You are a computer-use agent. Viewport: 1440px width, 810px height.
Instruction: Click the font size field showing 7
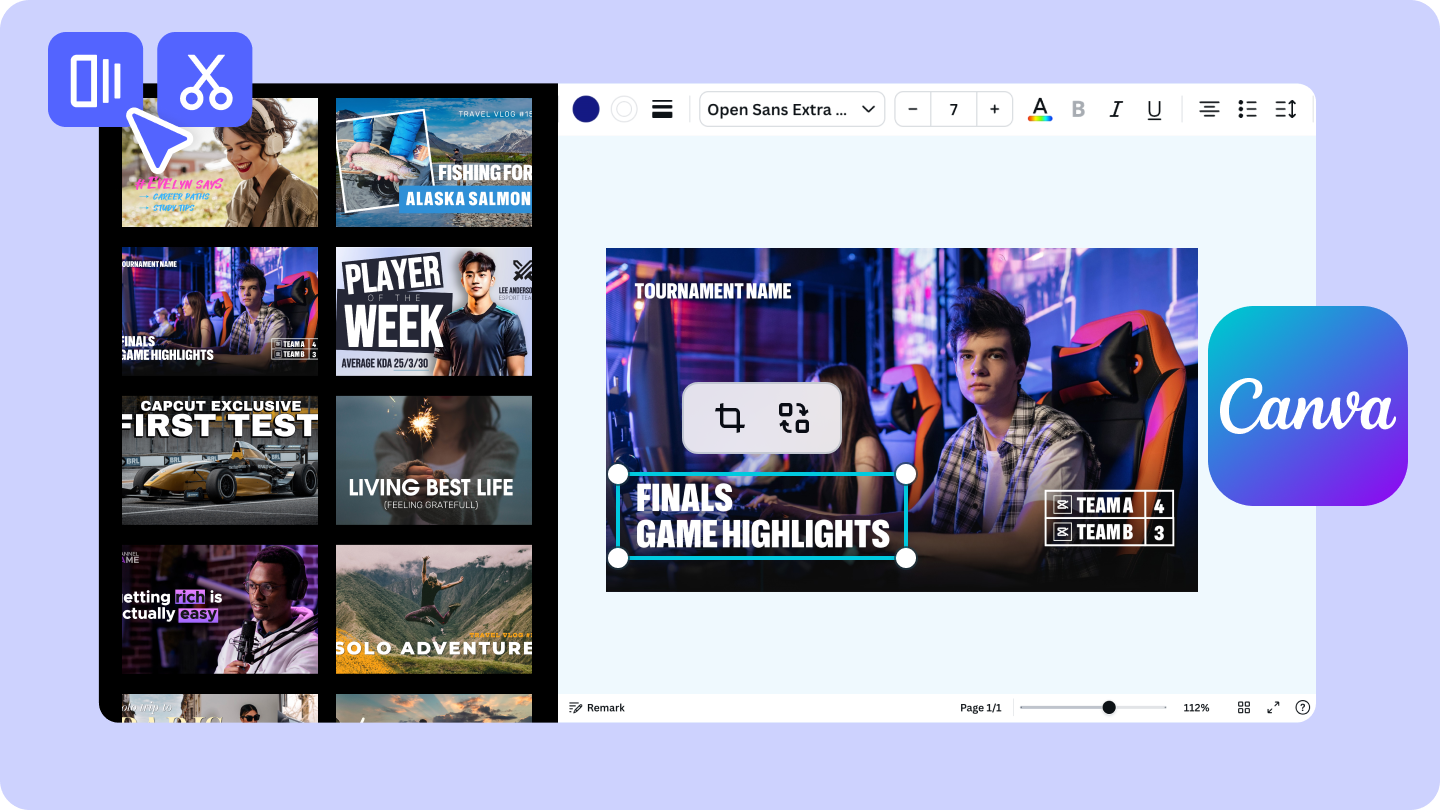pyautogui.click(x=954, y=109)
